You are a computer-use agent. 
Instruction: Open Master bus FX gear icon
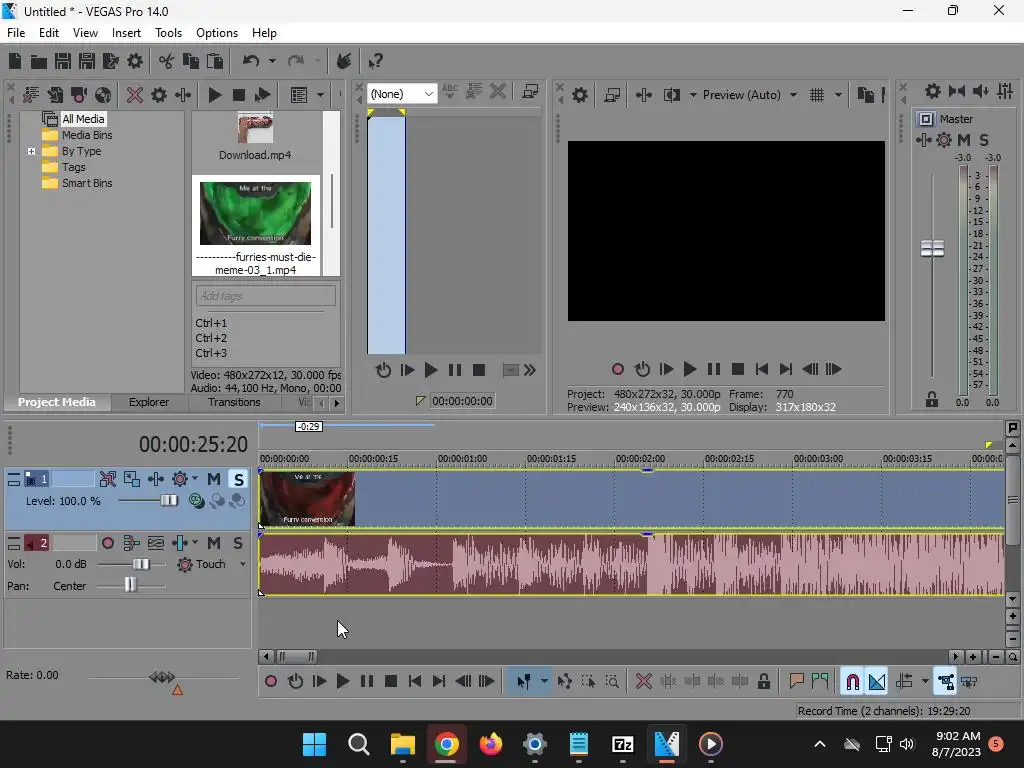tap(944, 140)
